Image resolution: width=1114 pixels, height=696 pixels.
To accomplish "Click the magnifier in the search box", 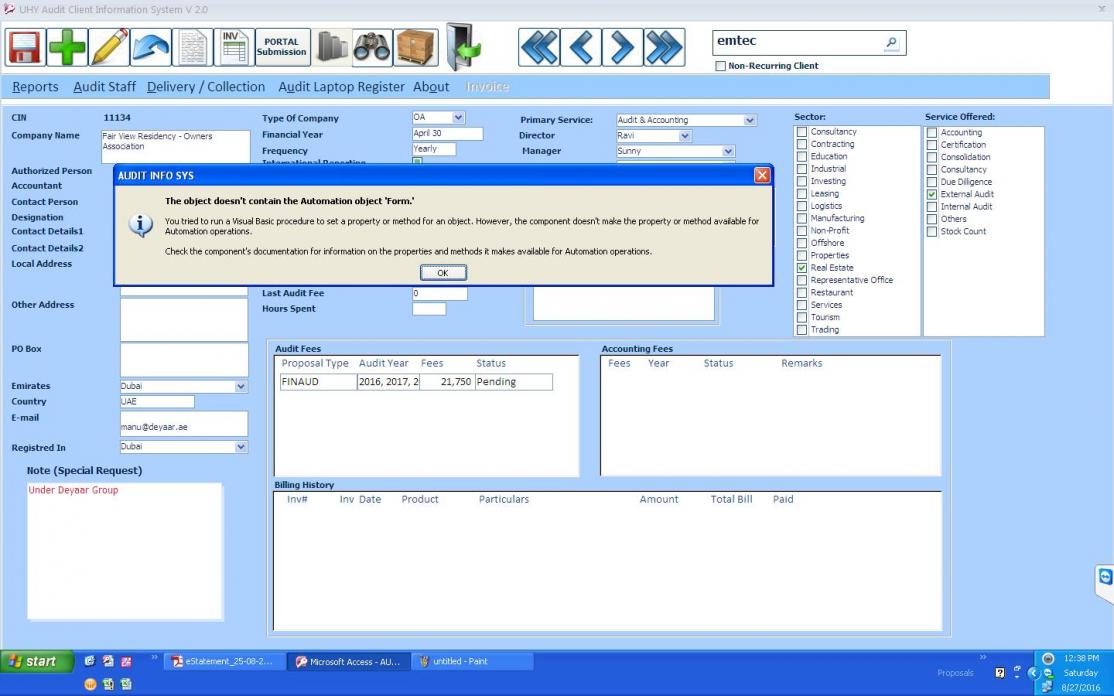I will (891, 43).
